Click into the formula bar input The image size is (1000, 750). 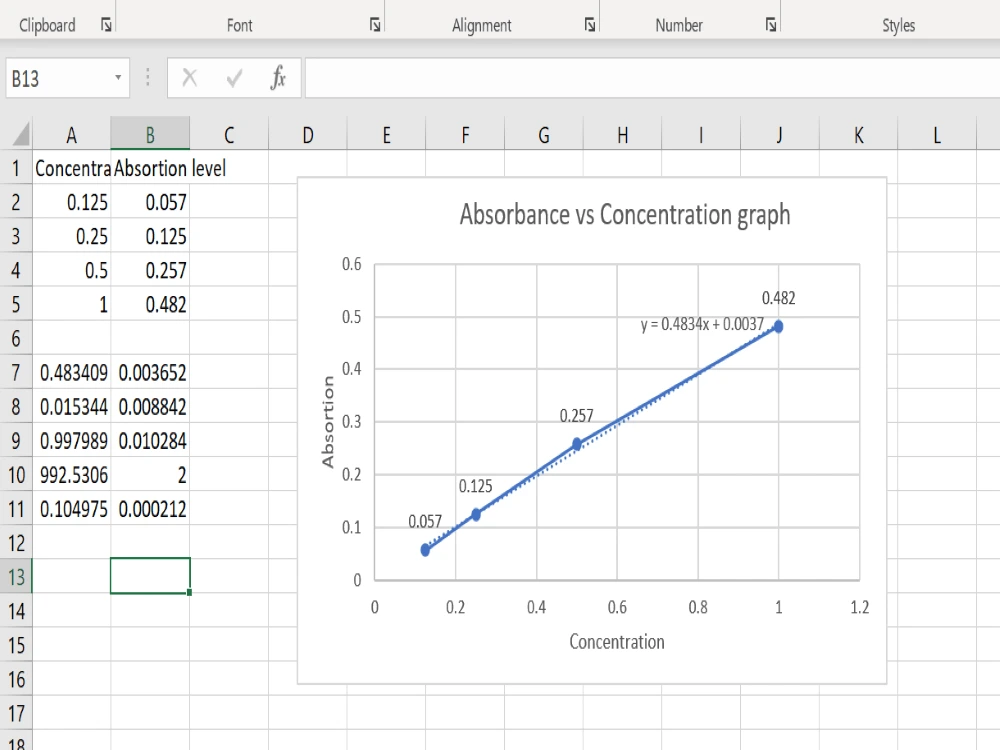[652, 78]
